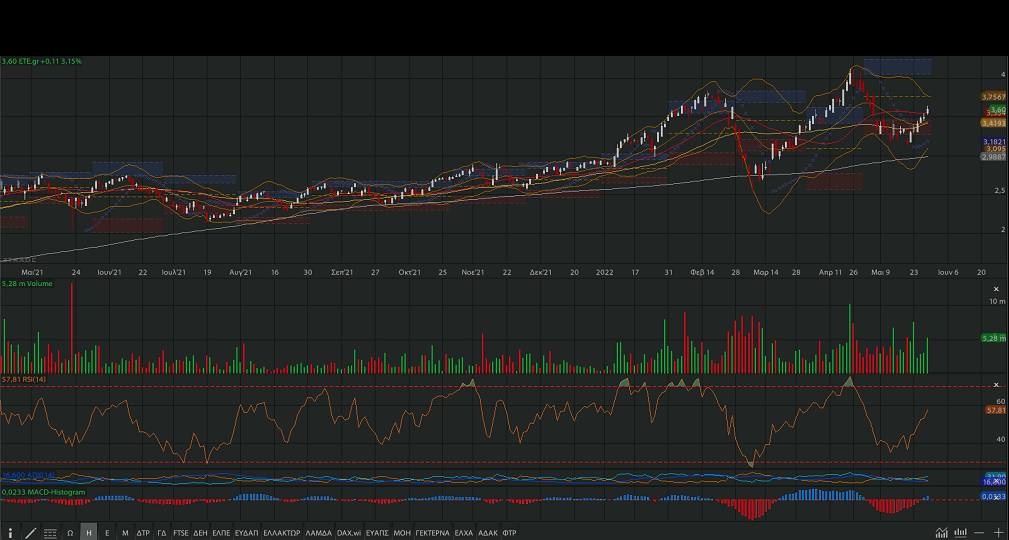Zoom in with the plus icon
Screen dimensions: 1009x540
click(x=998, y=532)
